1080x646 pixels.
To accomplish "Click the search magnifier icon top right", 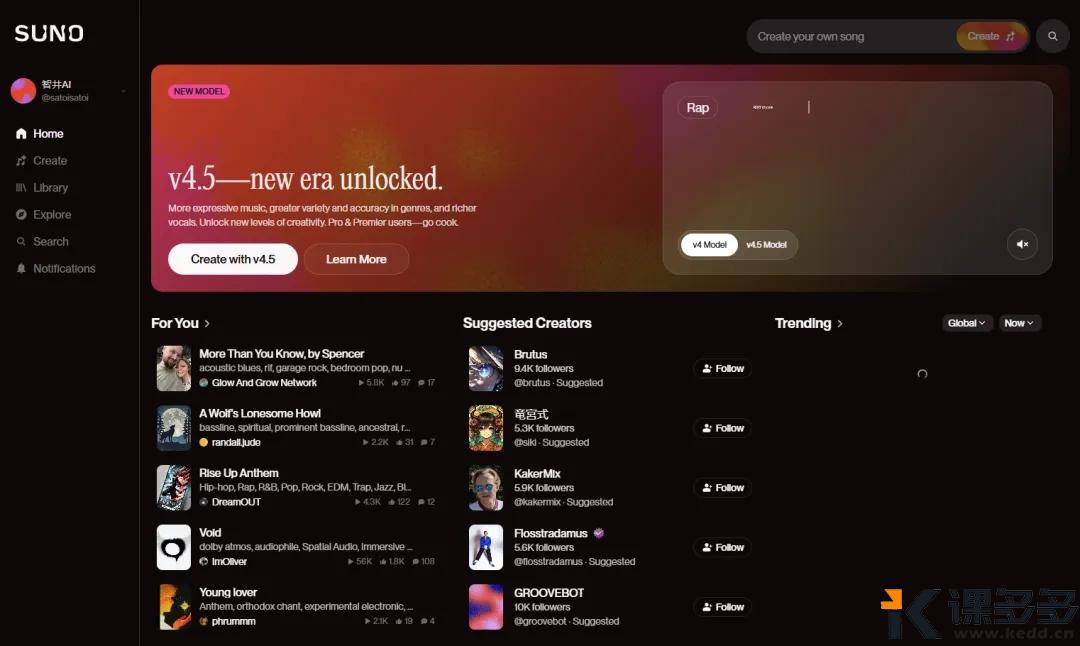I will coord(1052,36).
